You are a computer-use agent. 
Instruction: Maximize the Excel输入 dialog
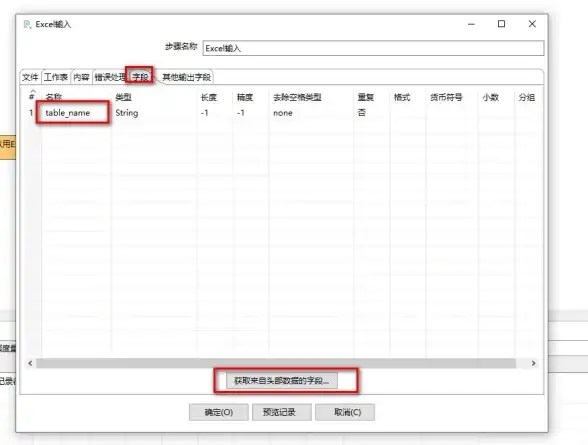tap(501, 24)
